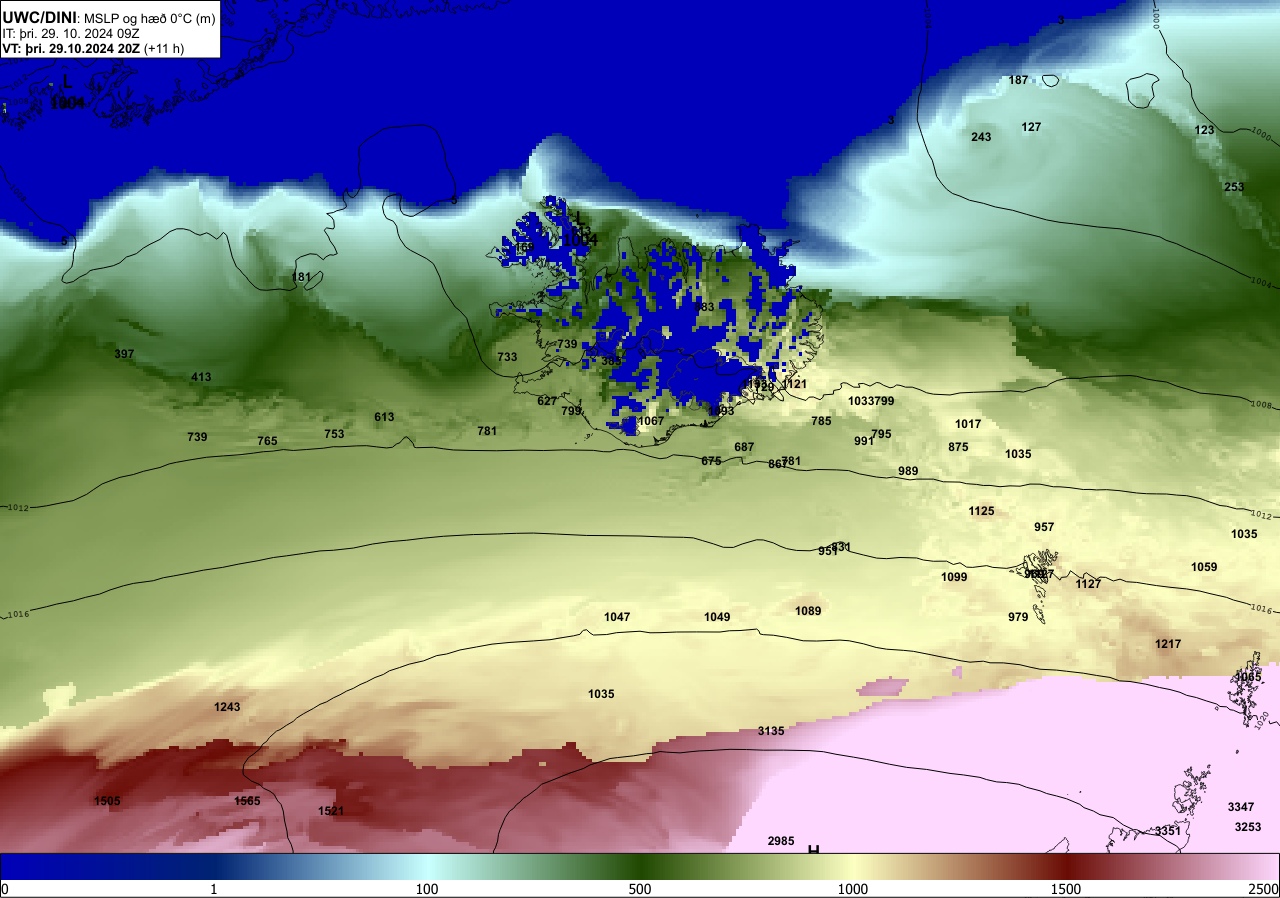Click the 500 label on the color scale

tap(640, 889)
